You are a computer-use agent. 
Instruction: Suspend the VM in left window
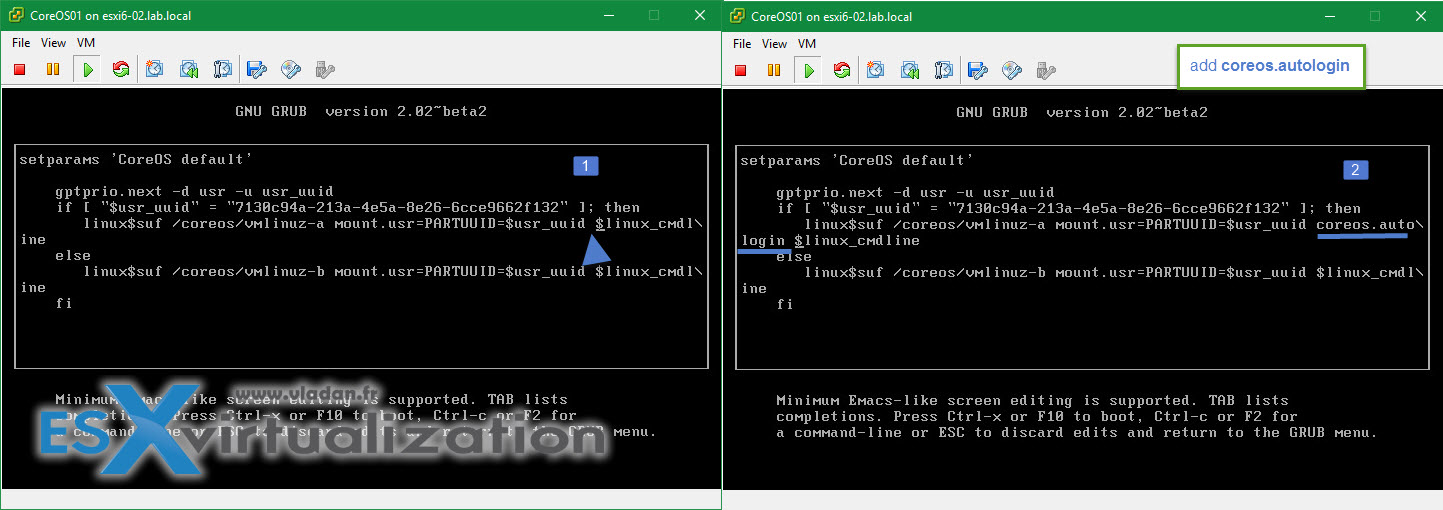53,70
